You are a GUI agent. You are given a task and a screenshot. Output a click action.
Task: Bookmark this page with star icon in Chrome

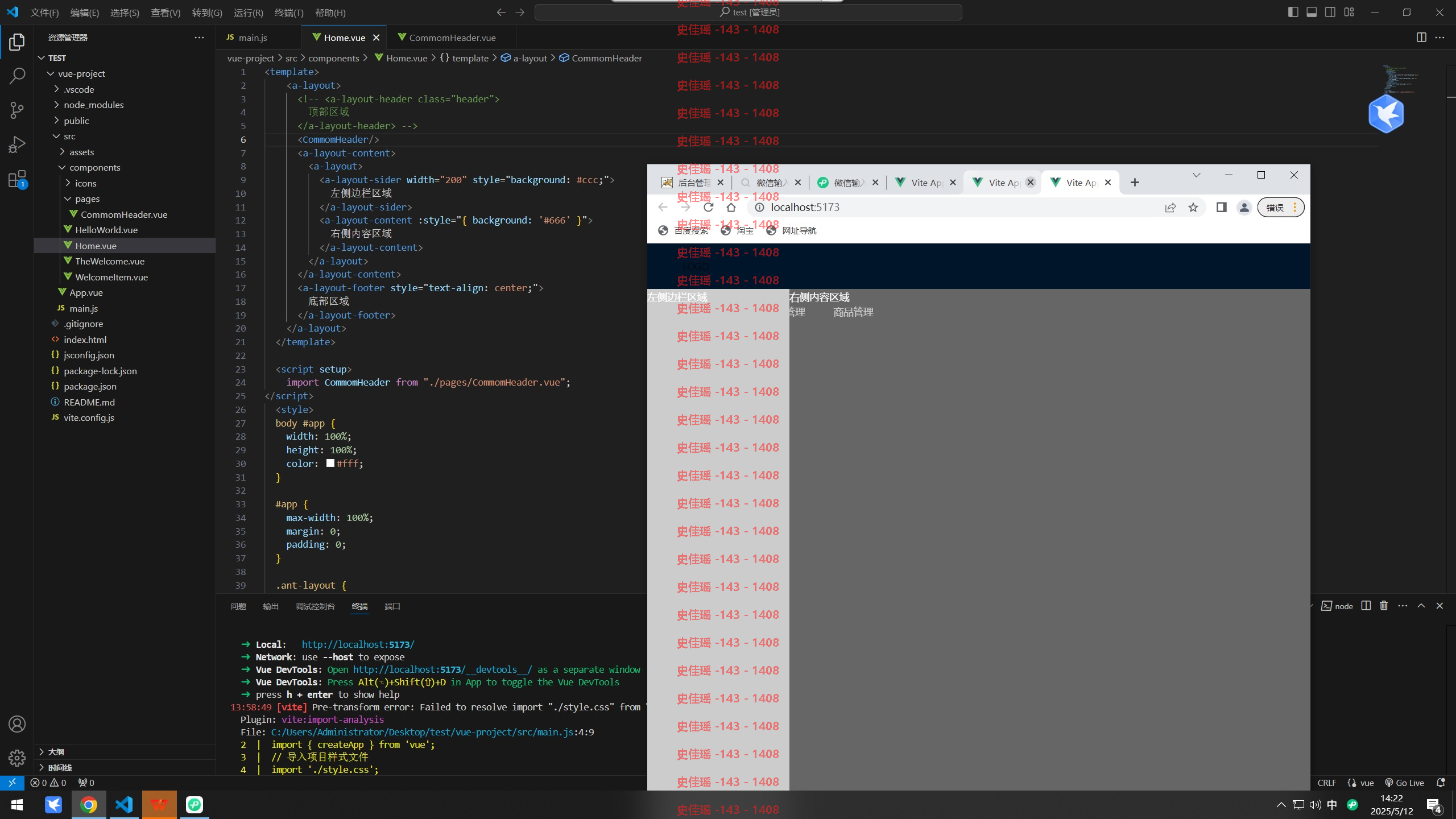[1193, 208]
